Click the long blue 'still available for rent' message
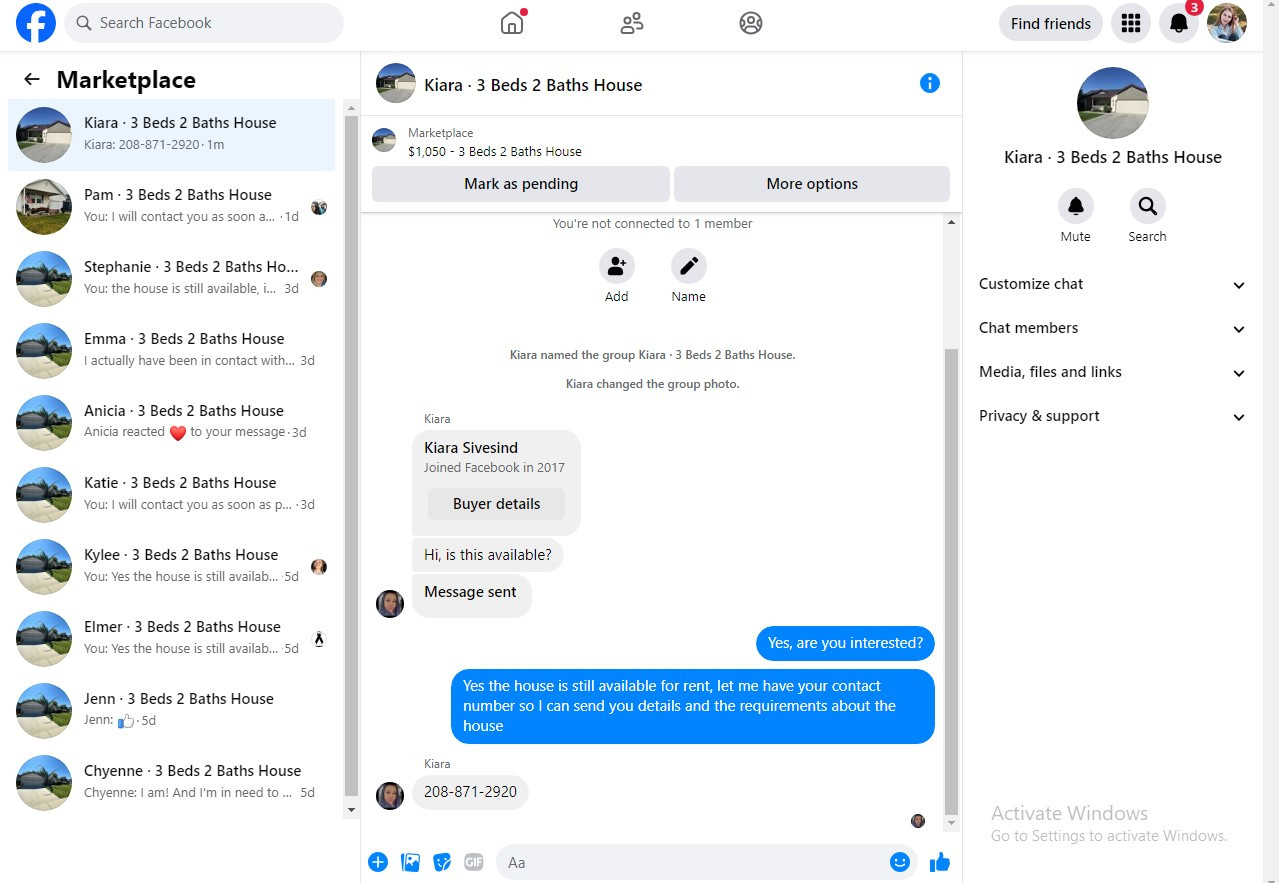The height and width of the screenshot is (883, 1279). coord(693,706)
